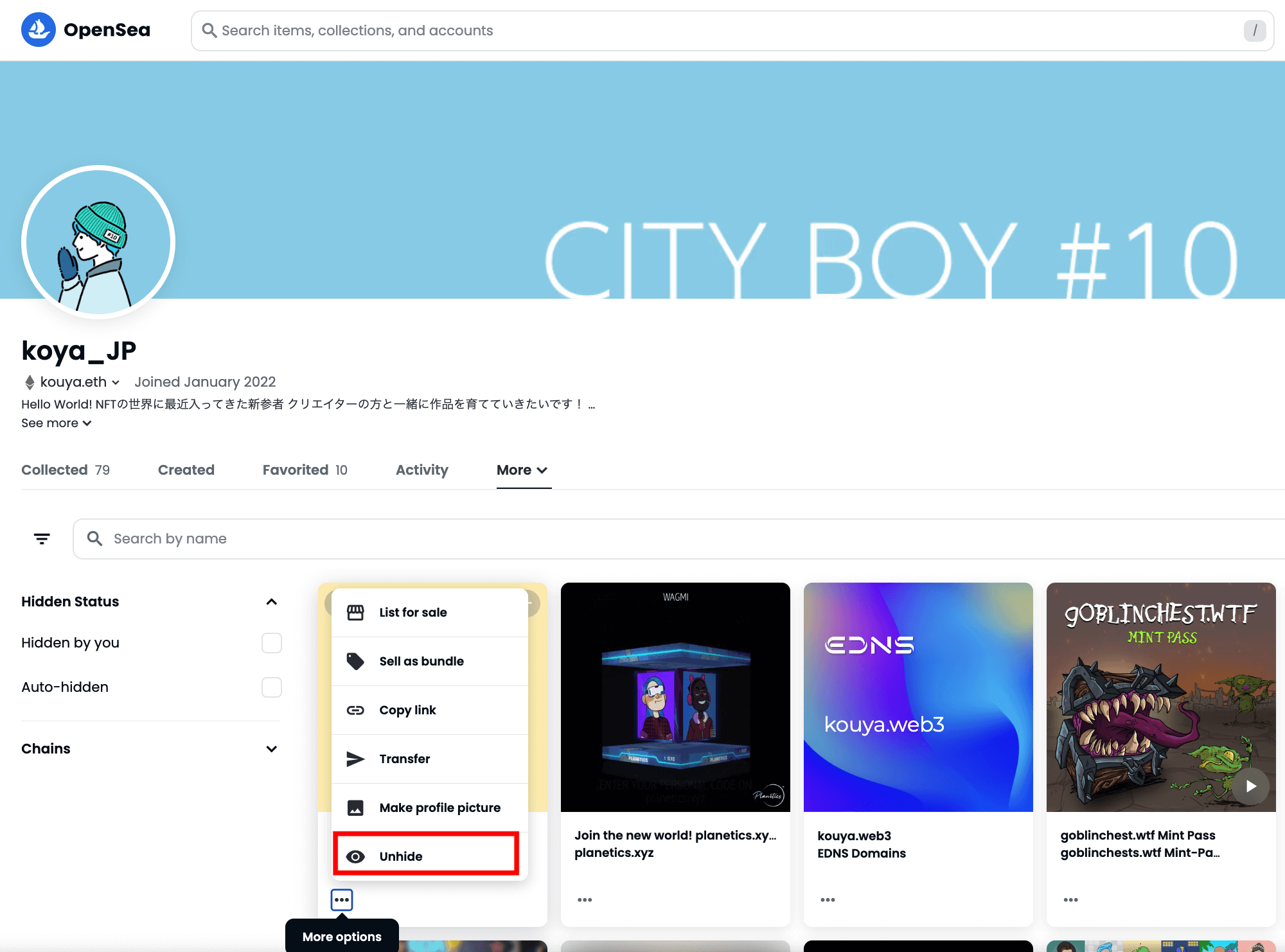Enable the Hidden by you checkbox

coord(271,643)
